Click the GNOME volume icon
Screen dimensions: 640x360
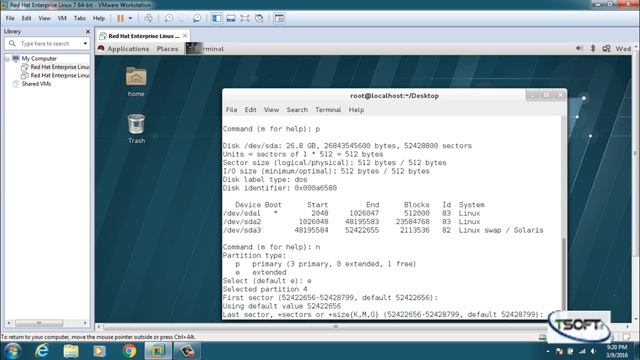[579, 48]
